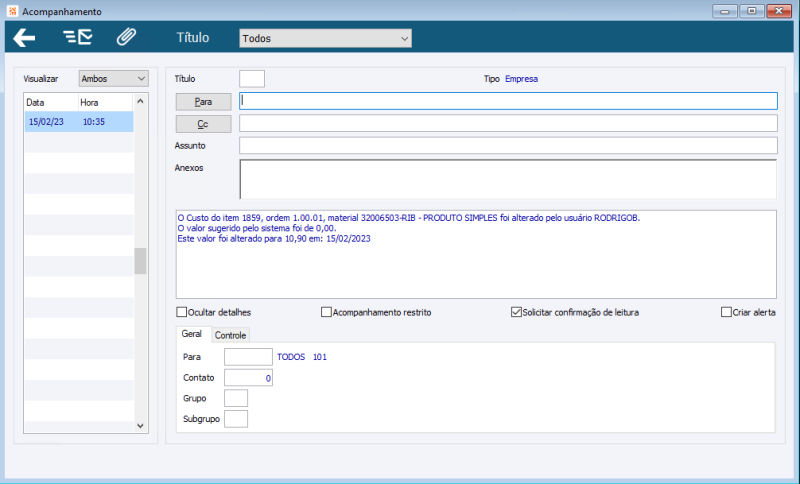Open the Visualizar dropdown showing Ambos
800x484 pixels.
tap(113, 79)
